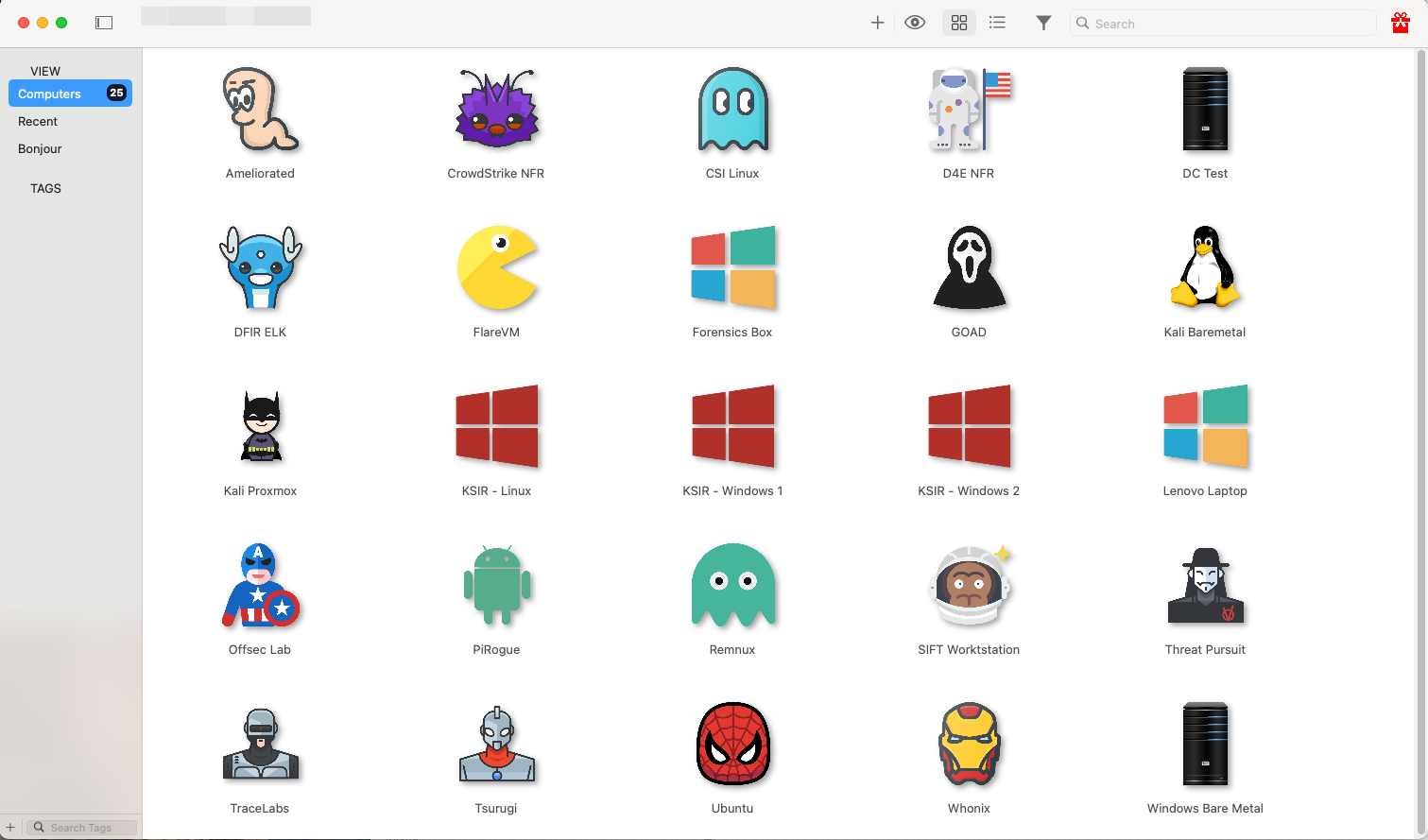Focus the Search Tags field
This screenshot has width=1428, height=840.
tap(82, 828)
